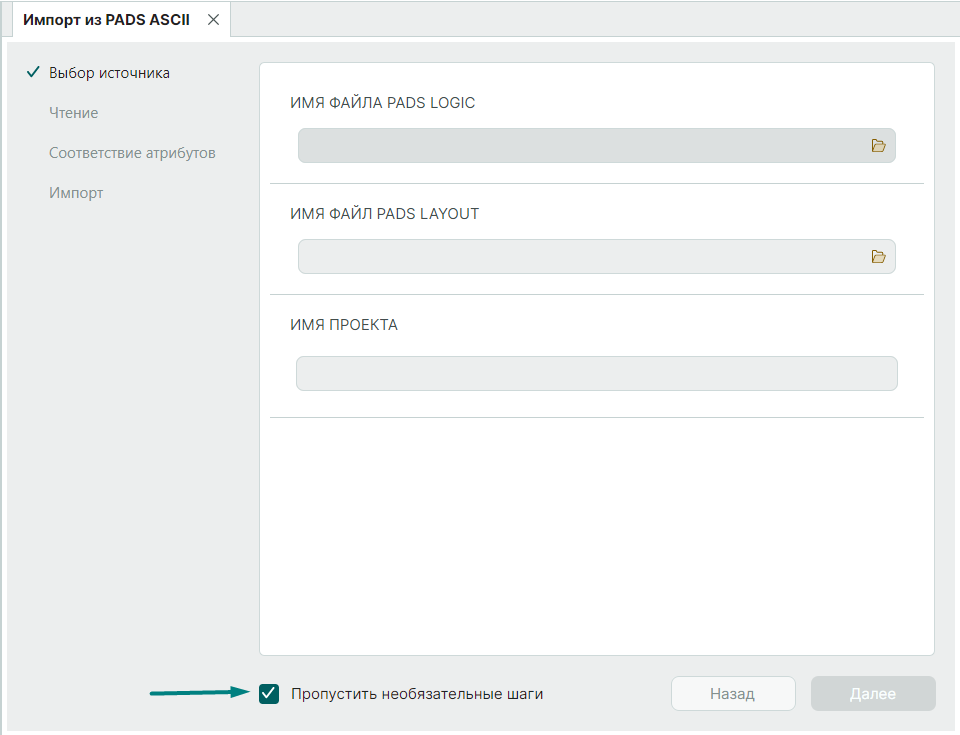Click the ИМЯ ФАЙЛА PADS LOGIC heading
Viewport: 960px width, 735px height.
382,103
